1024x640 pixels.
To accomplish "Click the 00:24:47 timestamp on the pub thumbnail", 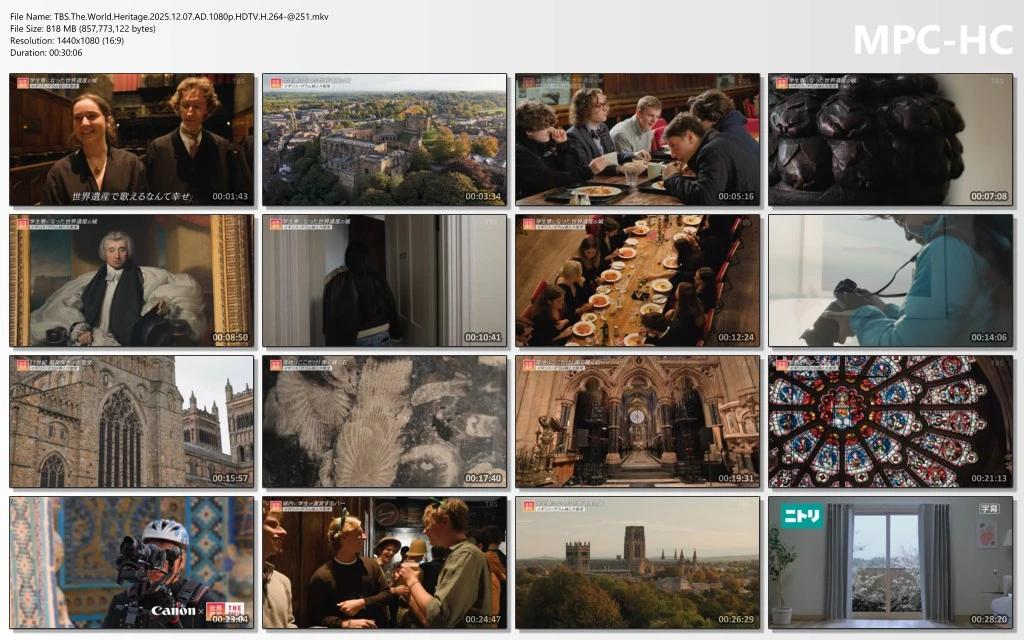I will point(484,619).
